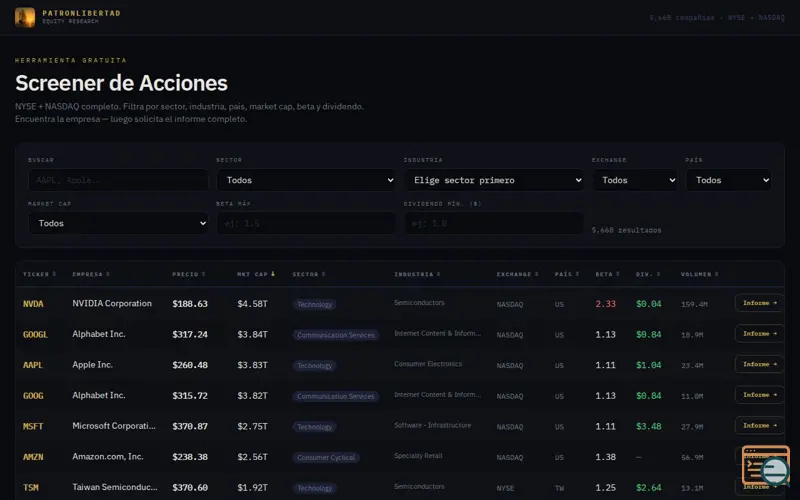This screenshot has height=500, width=800.
Task: Request Informe for Microsoft row
Action: 759,426
